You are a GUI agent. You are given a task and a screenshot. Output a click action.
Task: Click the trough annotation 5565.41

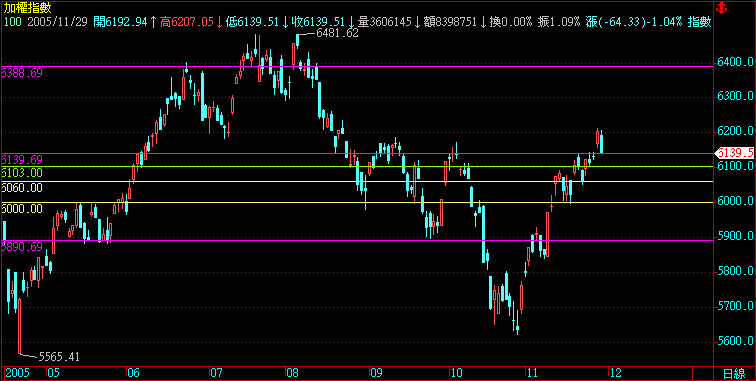59,357
